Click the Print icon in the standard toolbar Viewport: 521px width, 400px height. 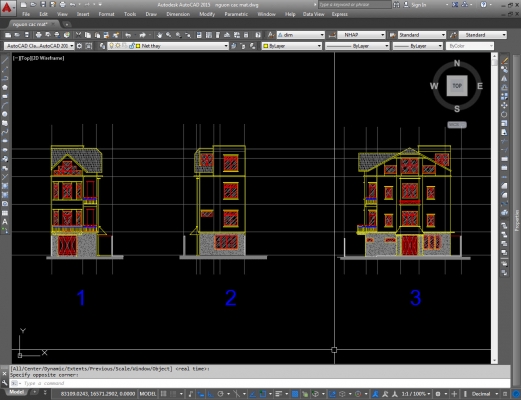click(x=39, y=35)
